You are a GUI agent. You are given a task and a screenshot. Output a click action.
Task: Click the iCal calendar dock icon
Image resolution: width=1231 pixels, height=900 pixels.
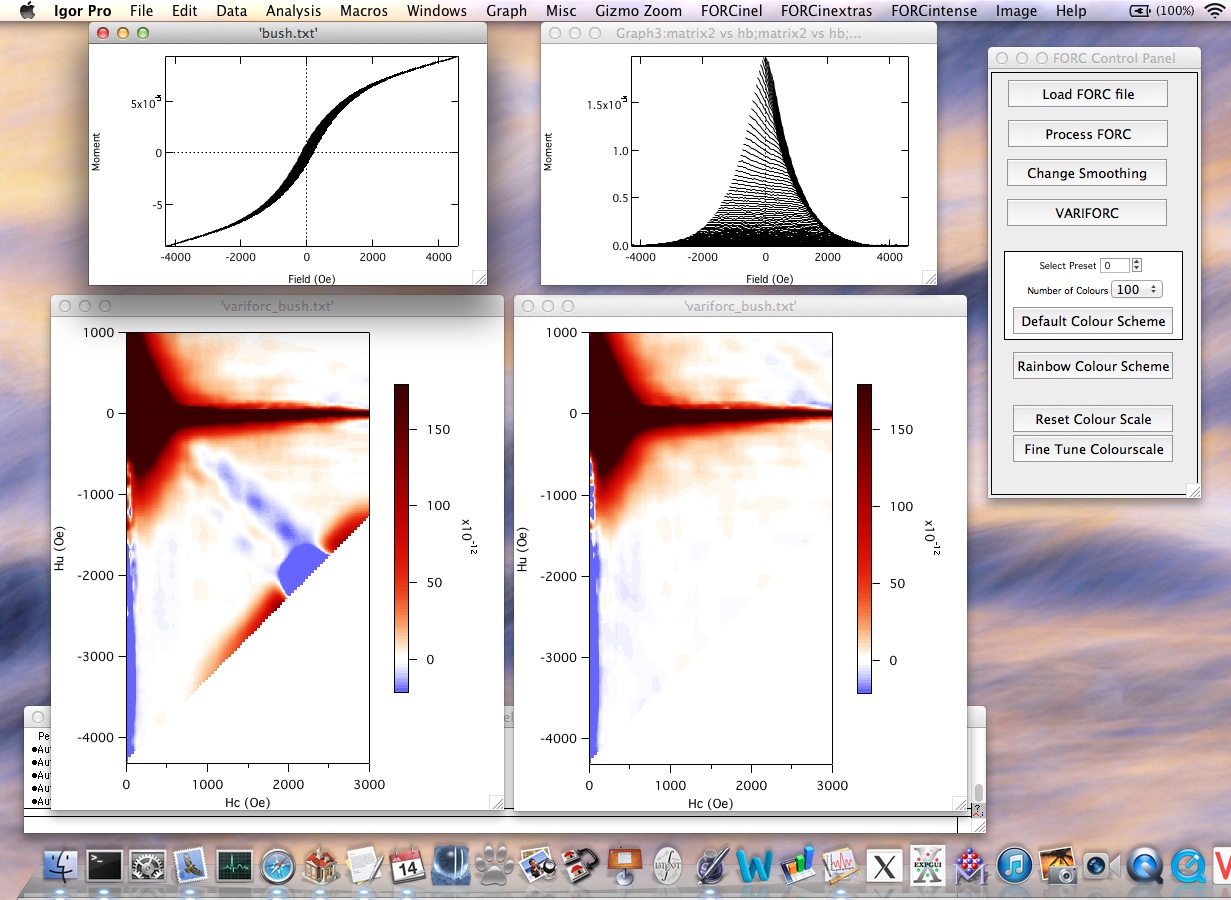(x=408, y=866)
